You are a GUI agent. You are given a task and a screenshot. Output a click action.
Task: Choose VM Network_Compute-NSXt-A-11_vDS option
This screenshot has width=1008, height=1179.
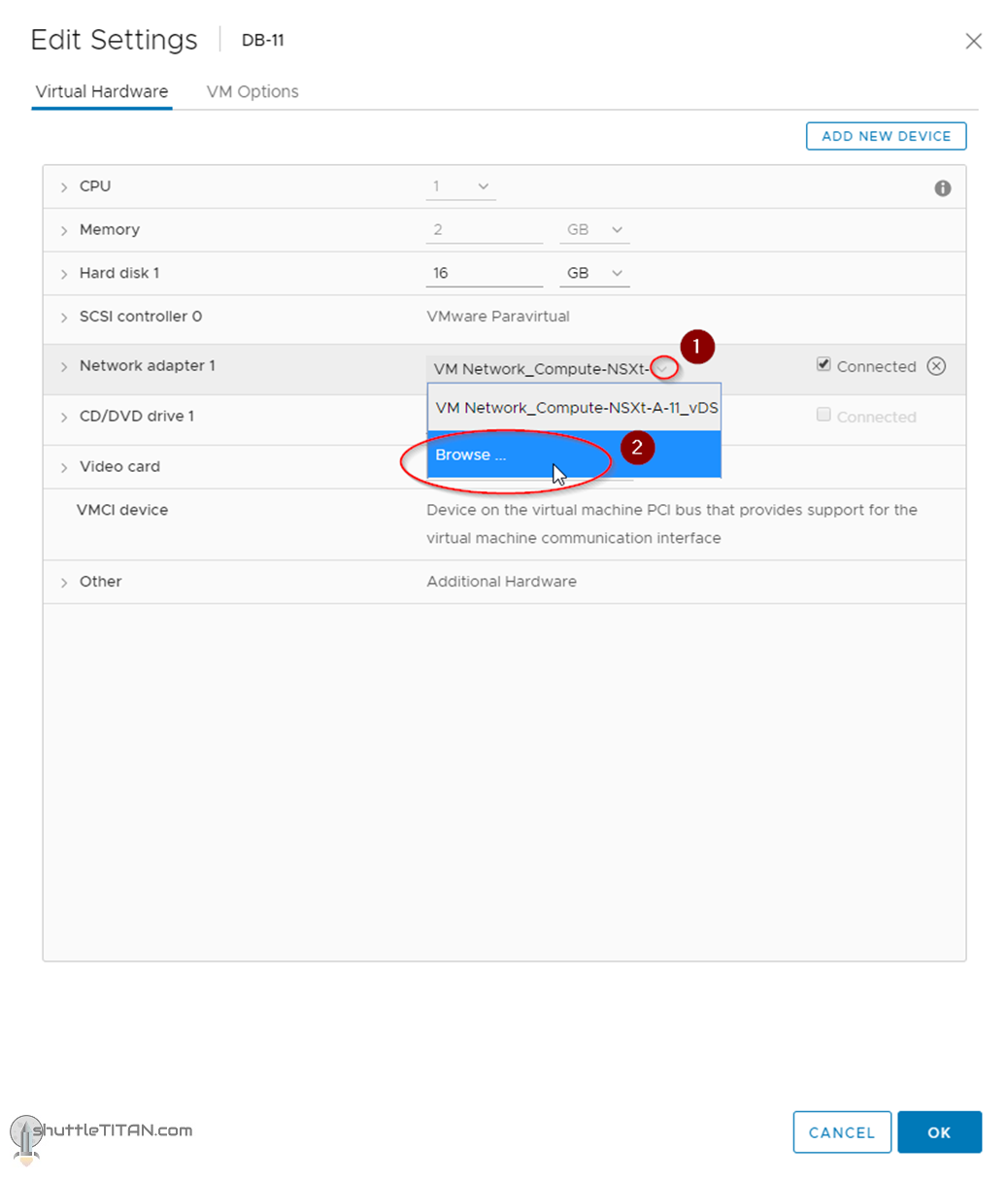575,408
